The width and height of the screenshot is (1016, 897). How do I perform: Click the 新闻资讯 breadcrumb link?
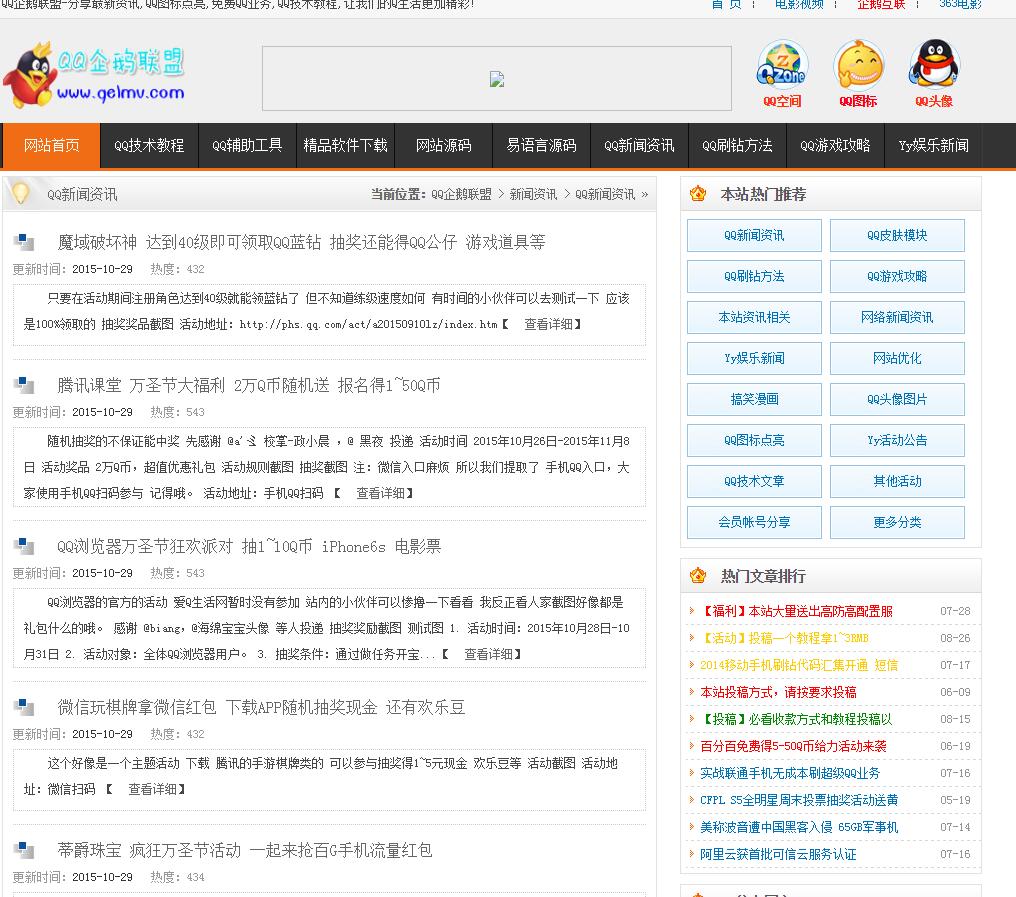pos(533,194)
